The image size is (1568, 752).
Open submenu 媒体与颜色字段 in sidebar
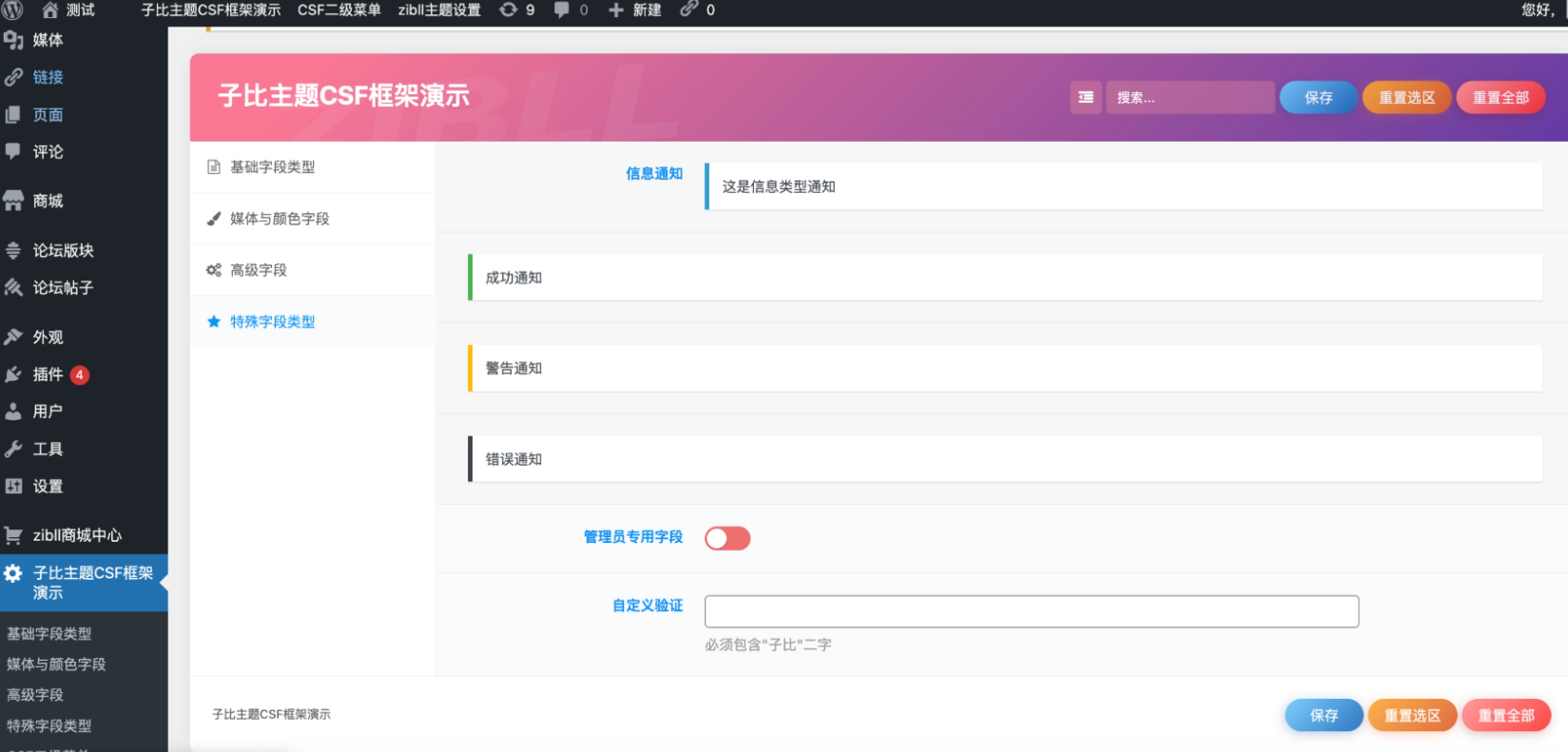tap(56, 665)
